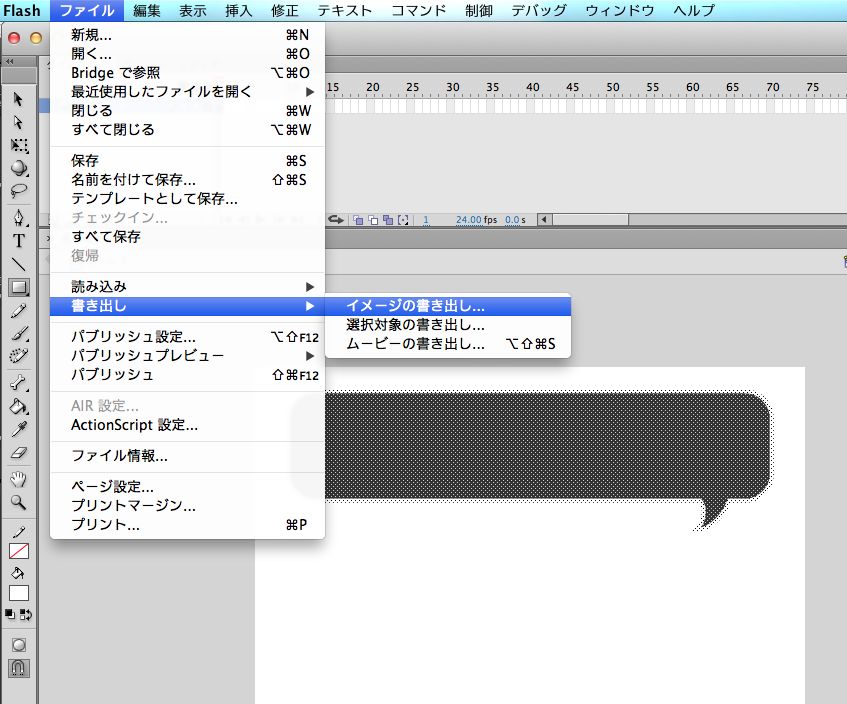
Task: Select the Hand tool
Action: pyautogui.click(x=19, y=479)
